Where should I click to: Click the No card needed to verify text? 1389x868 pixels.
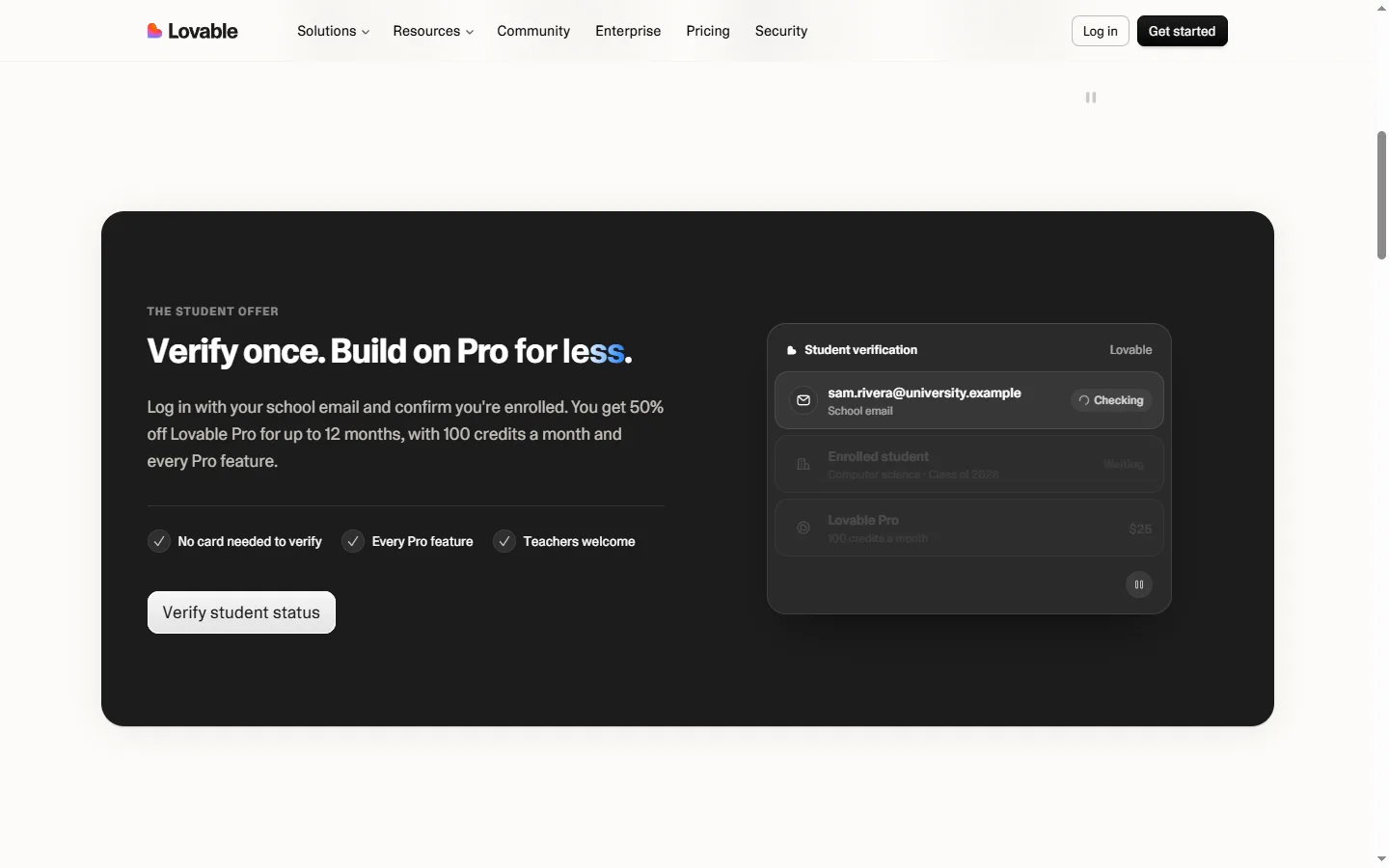click(x=250, y=541)
